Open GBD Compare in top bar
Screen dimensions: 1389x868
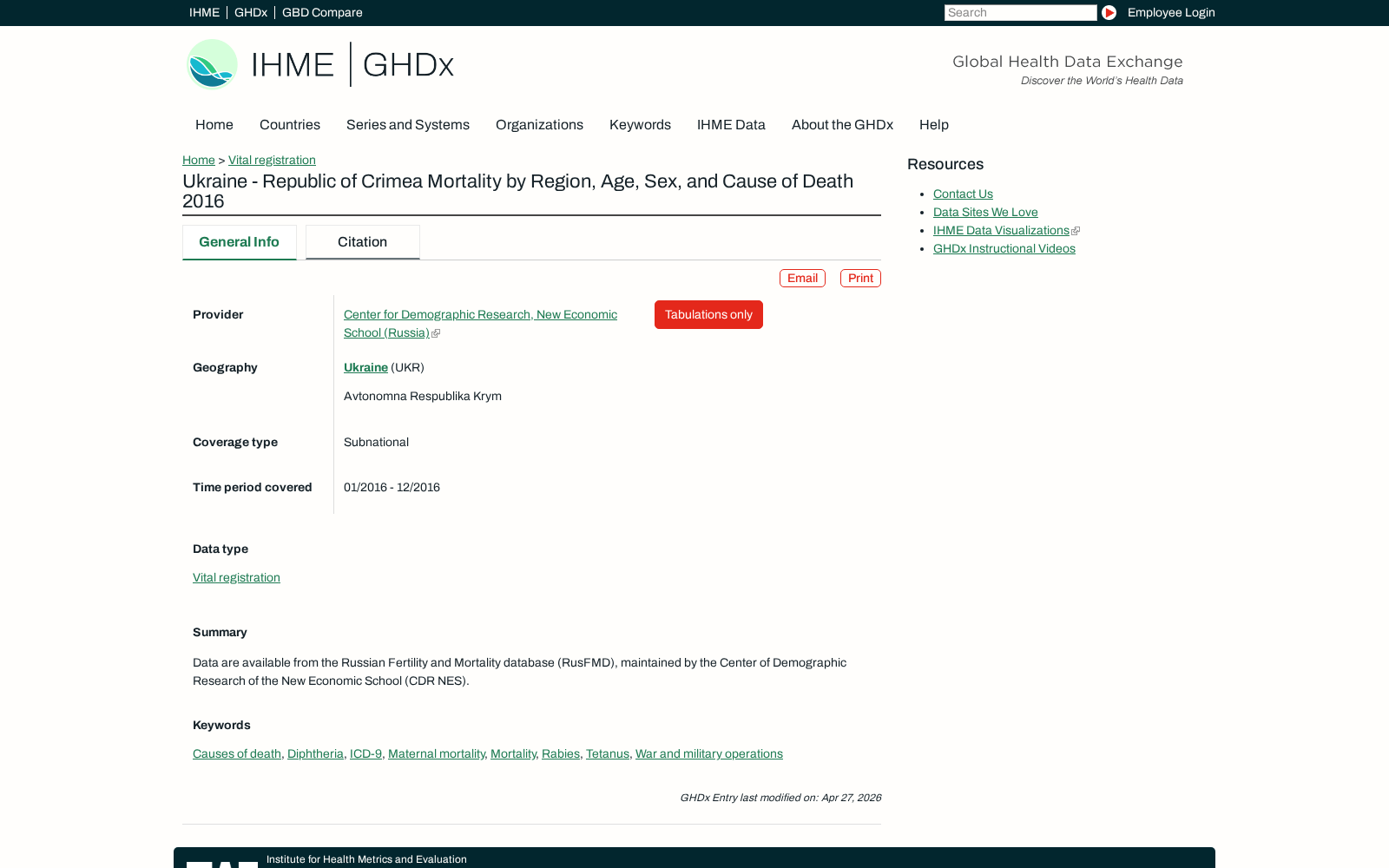click(x=322, y=12)
